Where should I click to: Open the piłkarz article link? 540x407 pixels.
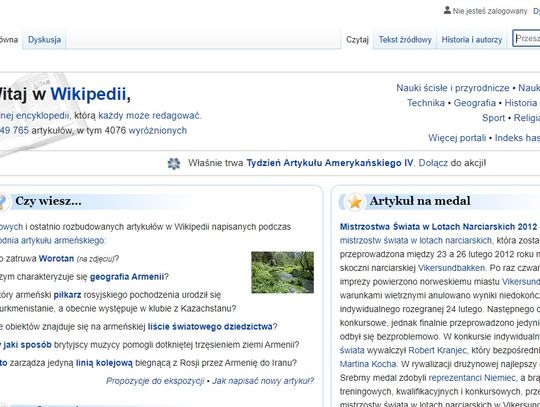[68, 295]
